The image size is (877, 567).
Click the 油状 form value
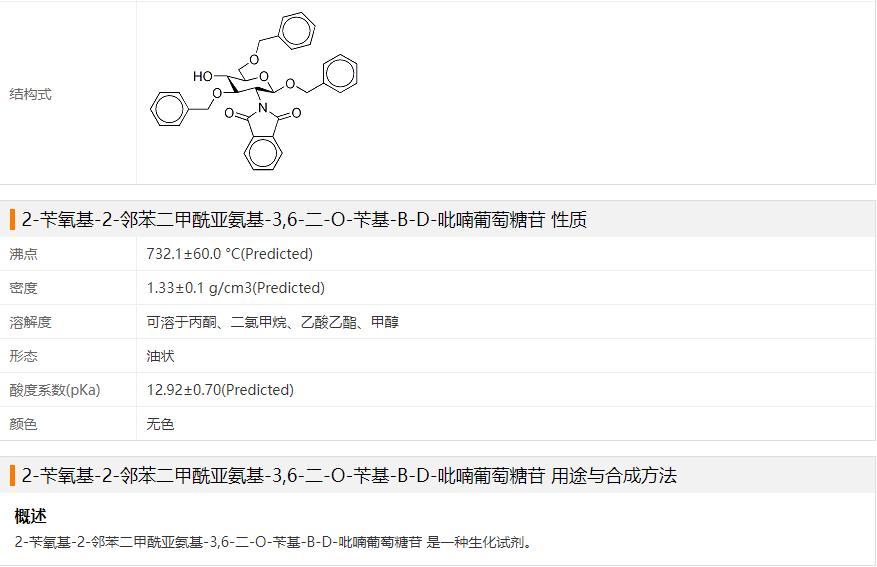point(160,356)
